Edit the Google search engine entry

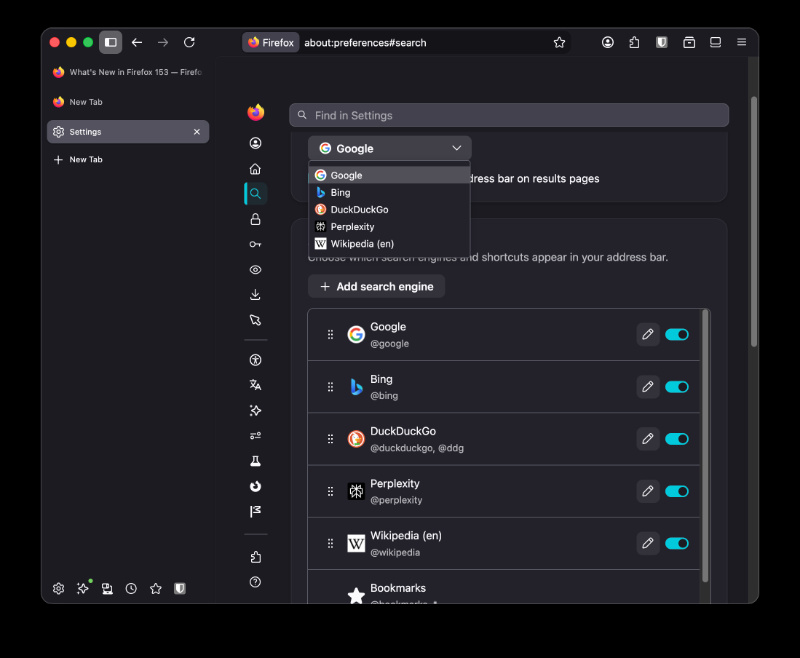pos(648,335)
